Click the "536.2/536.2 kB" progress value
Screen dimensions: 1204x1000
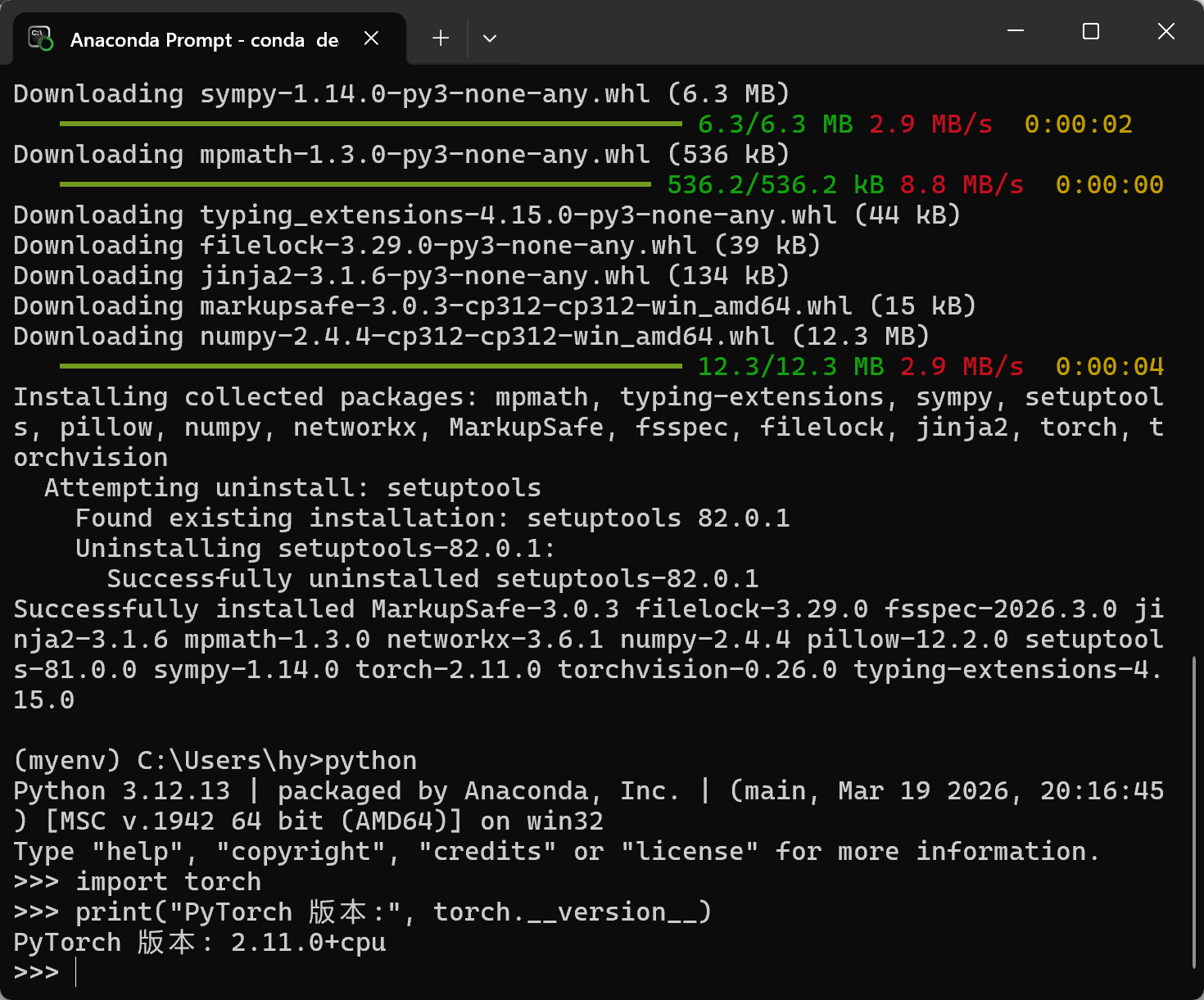pyautogui.click(x=776, y=185)
